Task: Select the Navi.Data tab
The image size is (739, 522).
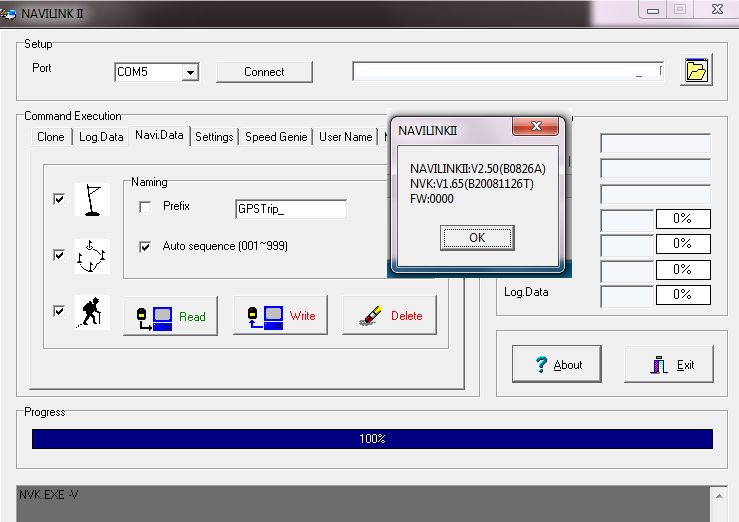Action: click(159, 135)
